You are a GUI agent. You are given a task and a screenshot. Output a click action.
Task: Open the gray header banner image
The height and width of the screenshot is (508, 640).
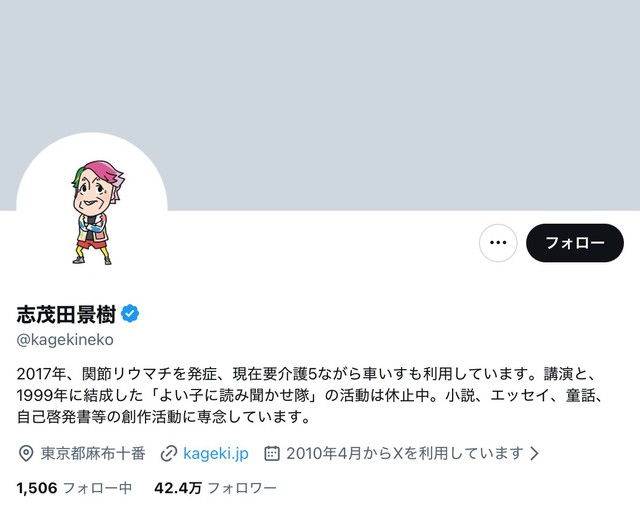click(x=320, y=105)
